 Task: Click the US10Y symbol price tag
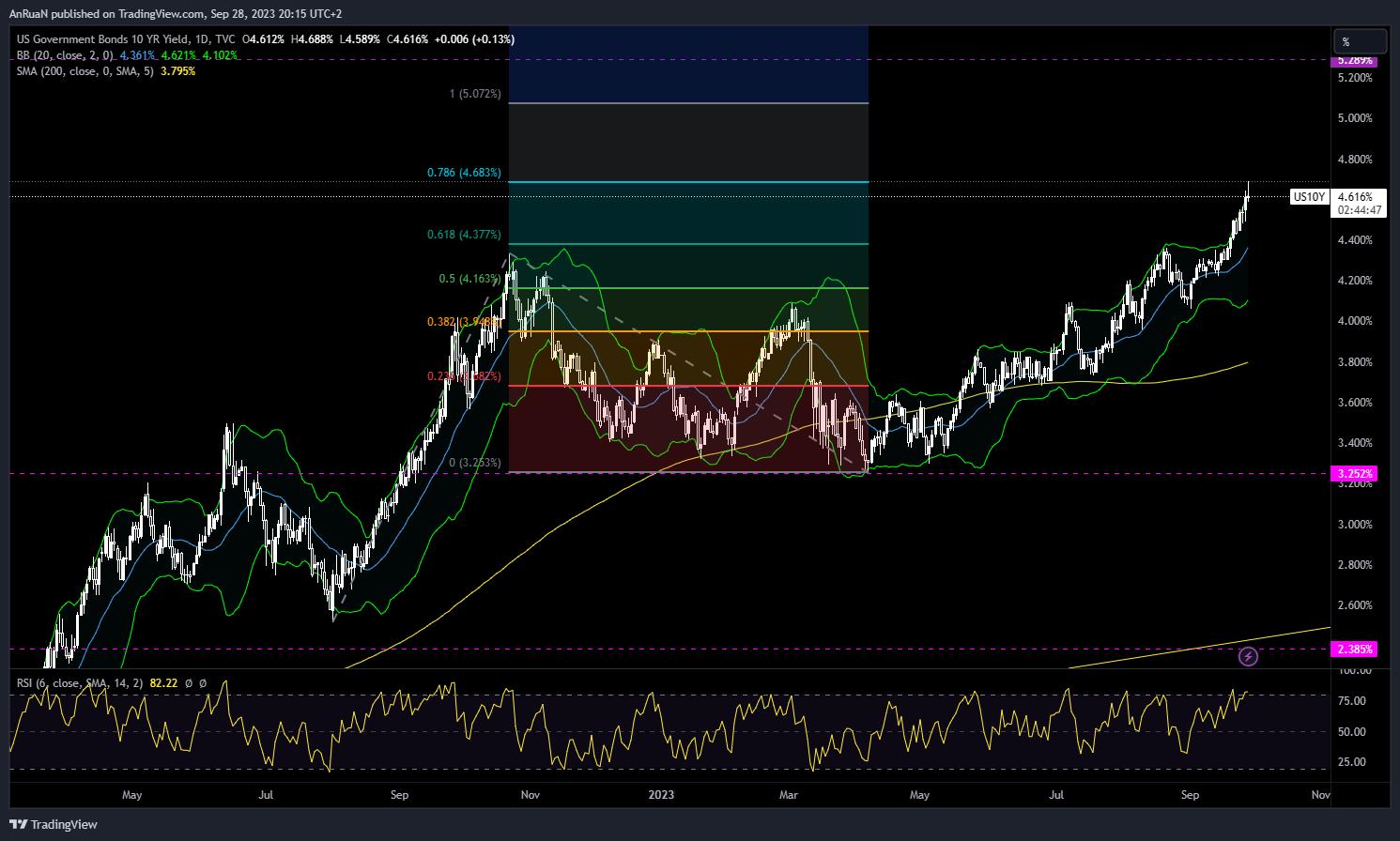1309,197
